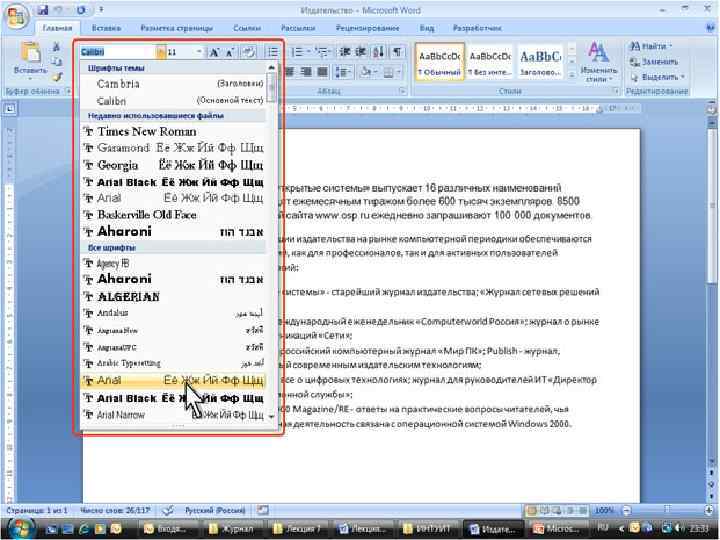Click the Copy icon in clipboard group
This screenshot has height=540, width=720.
[56, 61]
